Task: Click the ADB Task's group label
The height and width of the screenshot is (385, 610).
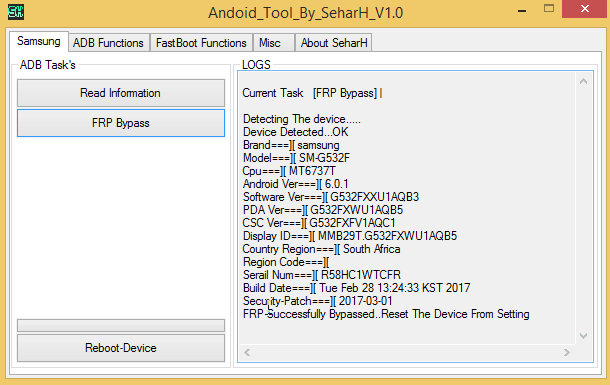Action: click(47, 65)
